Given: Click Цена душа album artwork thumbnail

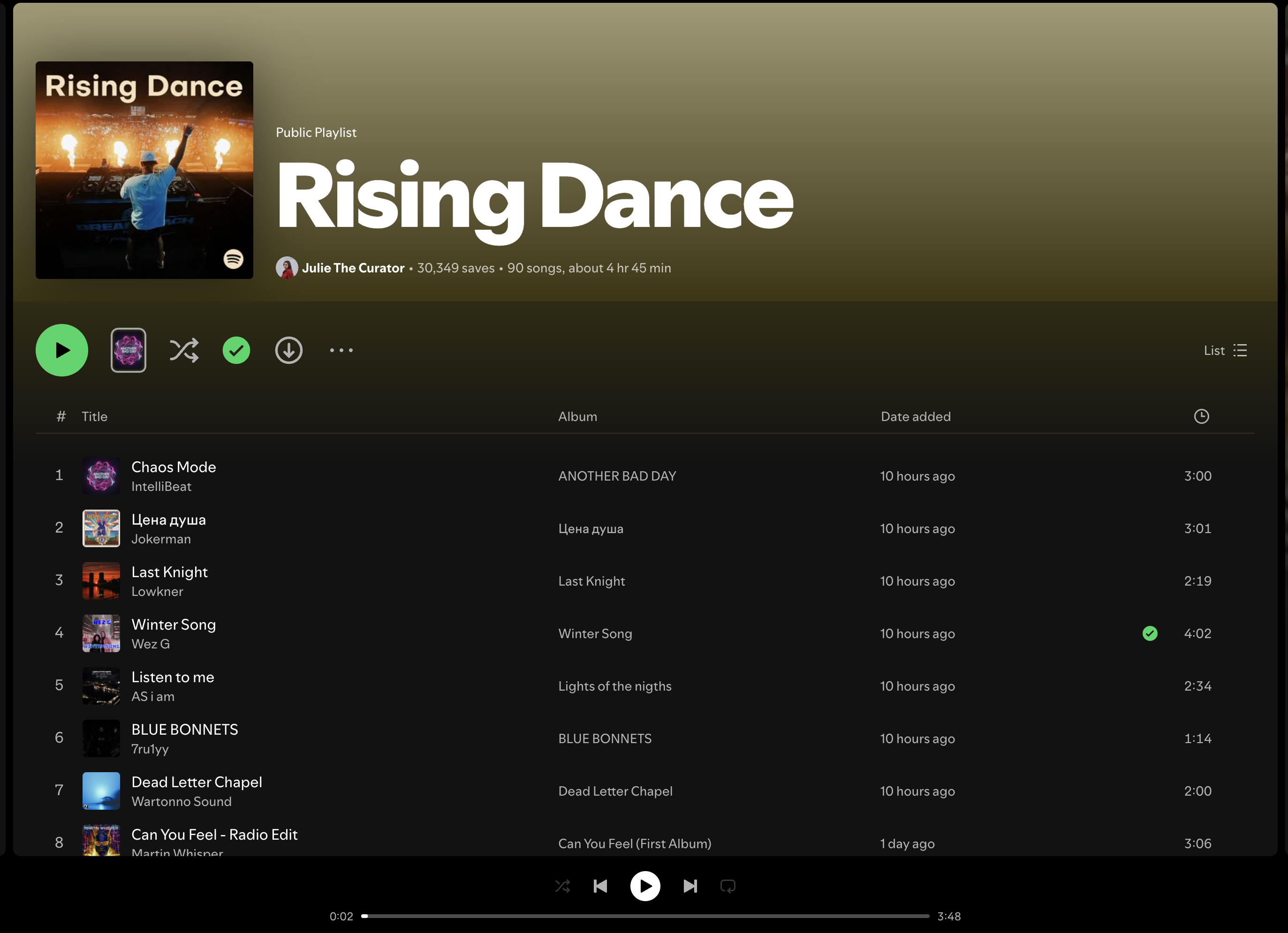Looking at the screenshot, I should [101, 528].
